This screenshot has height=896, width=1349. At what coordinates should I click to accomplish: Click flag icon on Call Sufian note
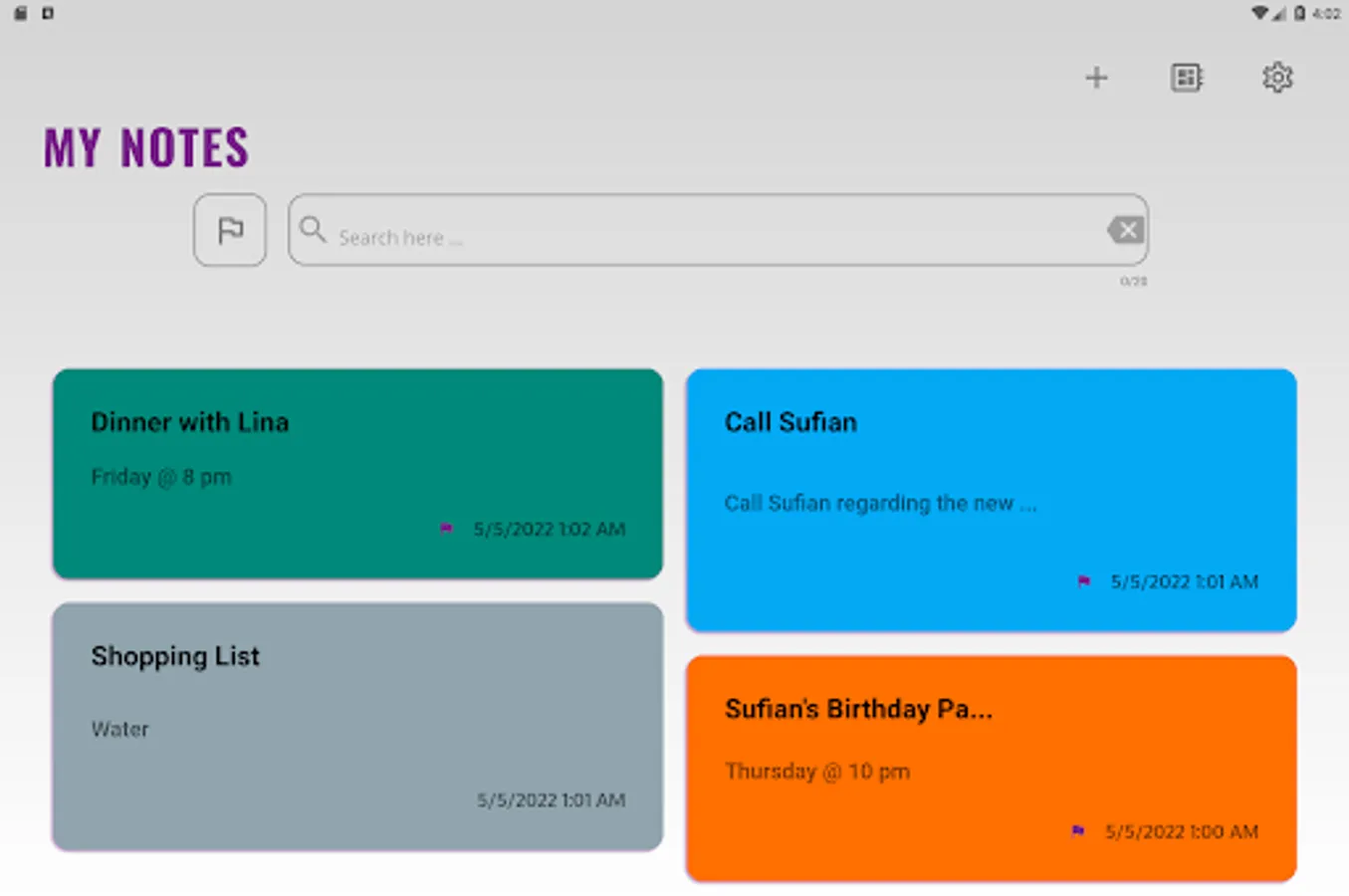(1084, 581)
